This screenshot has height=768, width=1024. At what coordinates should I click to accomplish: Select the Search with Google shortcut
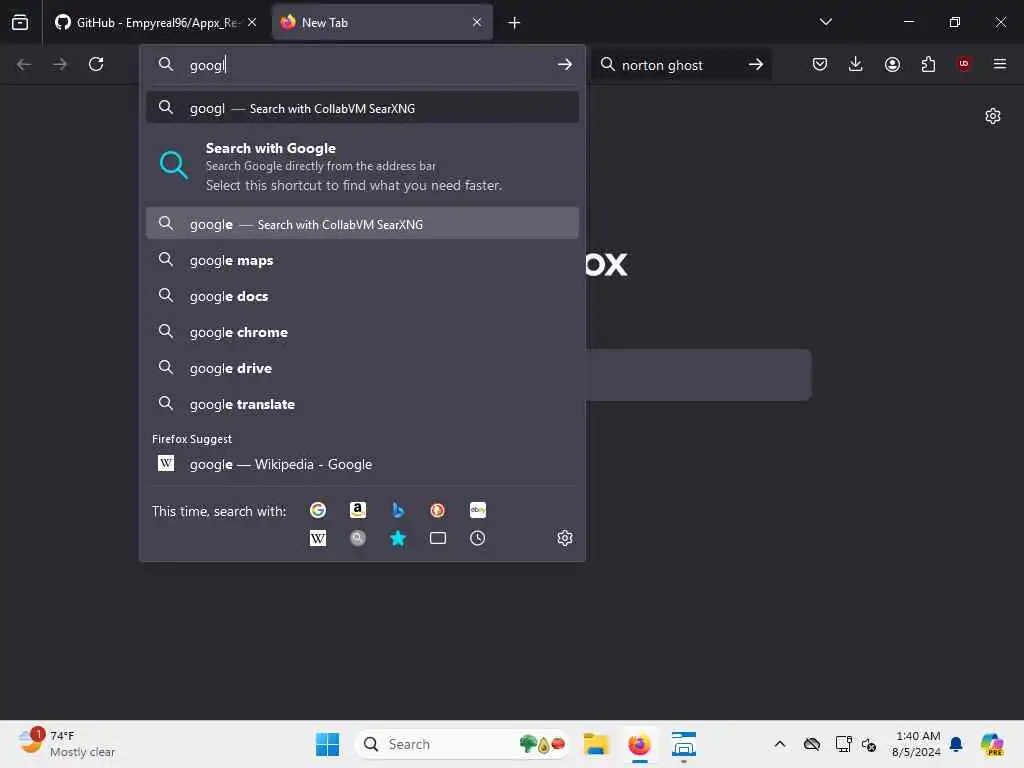tap(362, 166)
